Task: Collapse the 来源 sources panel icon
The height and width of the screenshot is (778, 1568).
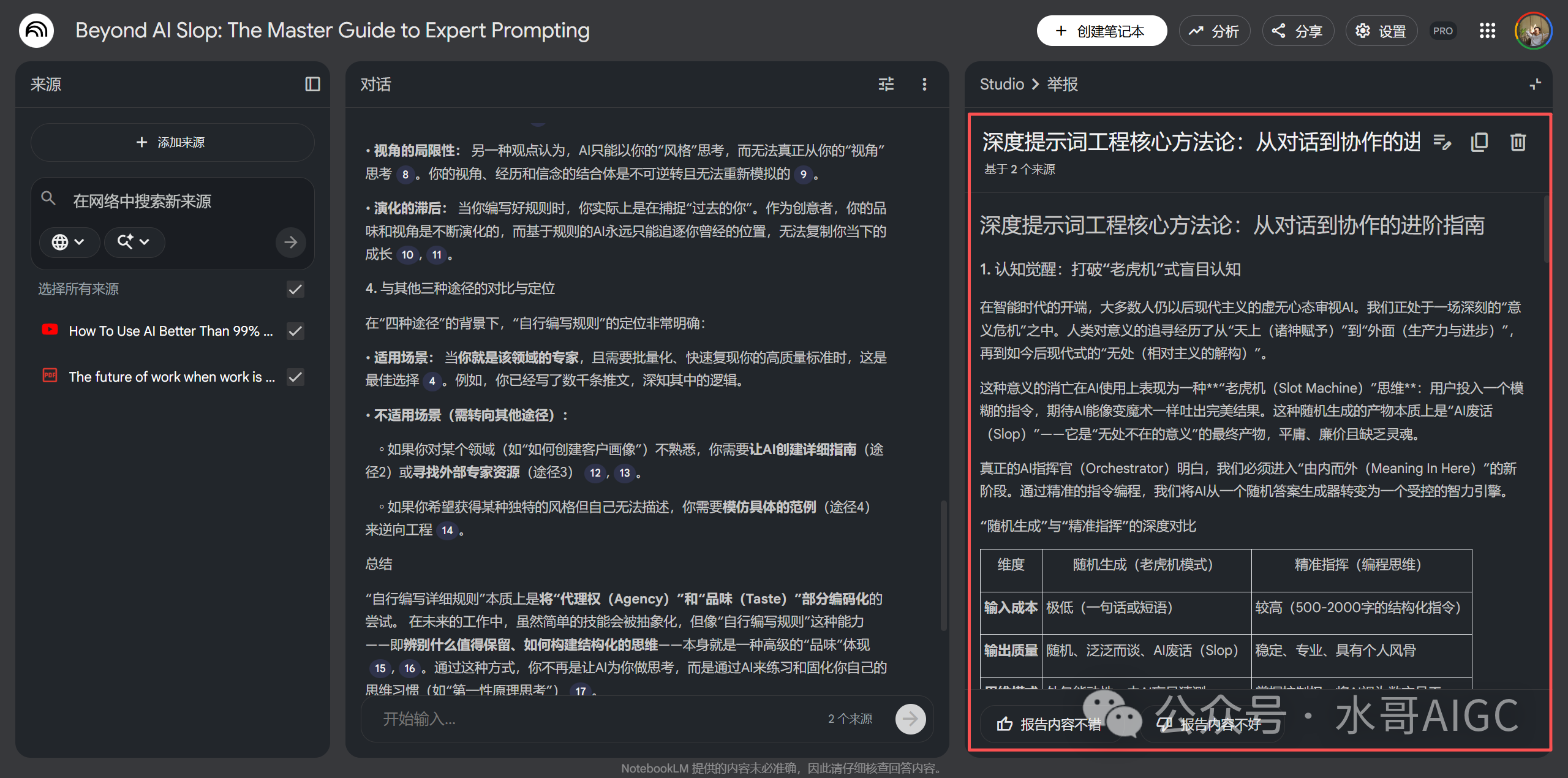Action: click(312, 84)
